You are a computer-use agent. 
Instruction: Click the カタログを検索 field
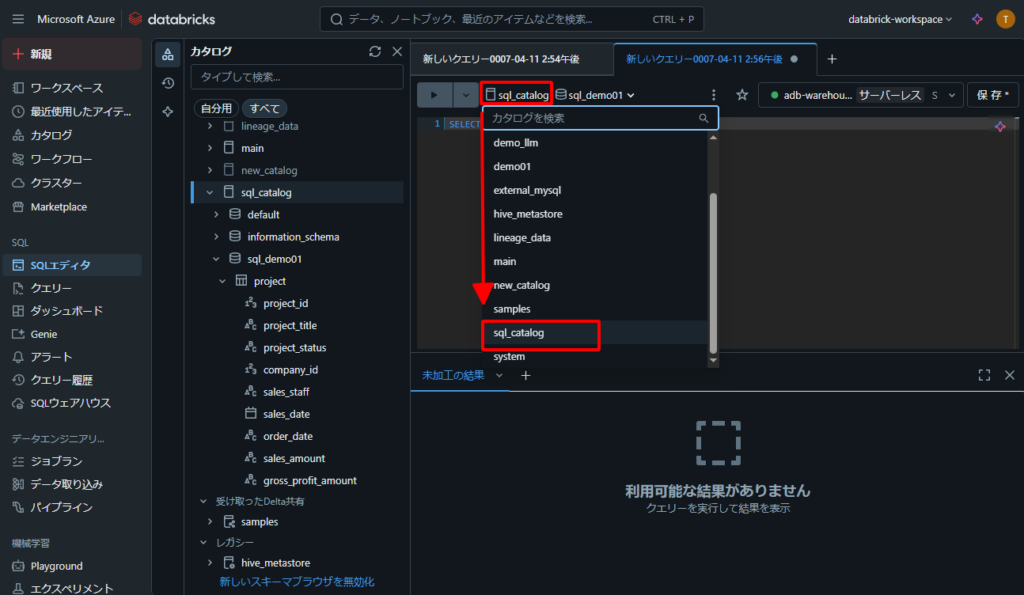600,118
